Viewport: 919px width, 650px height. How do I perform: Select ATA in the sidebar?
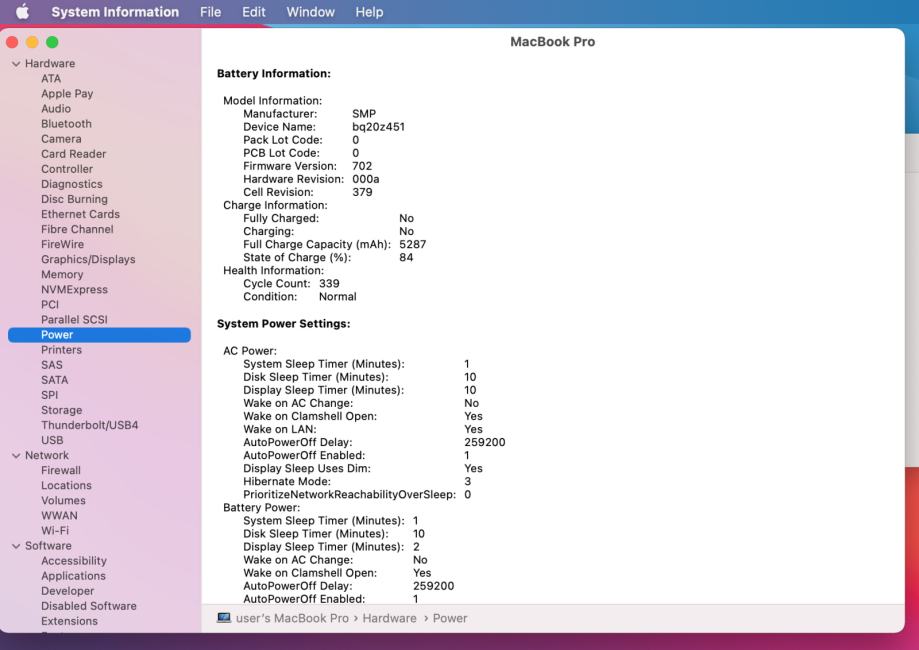(51, 79)
